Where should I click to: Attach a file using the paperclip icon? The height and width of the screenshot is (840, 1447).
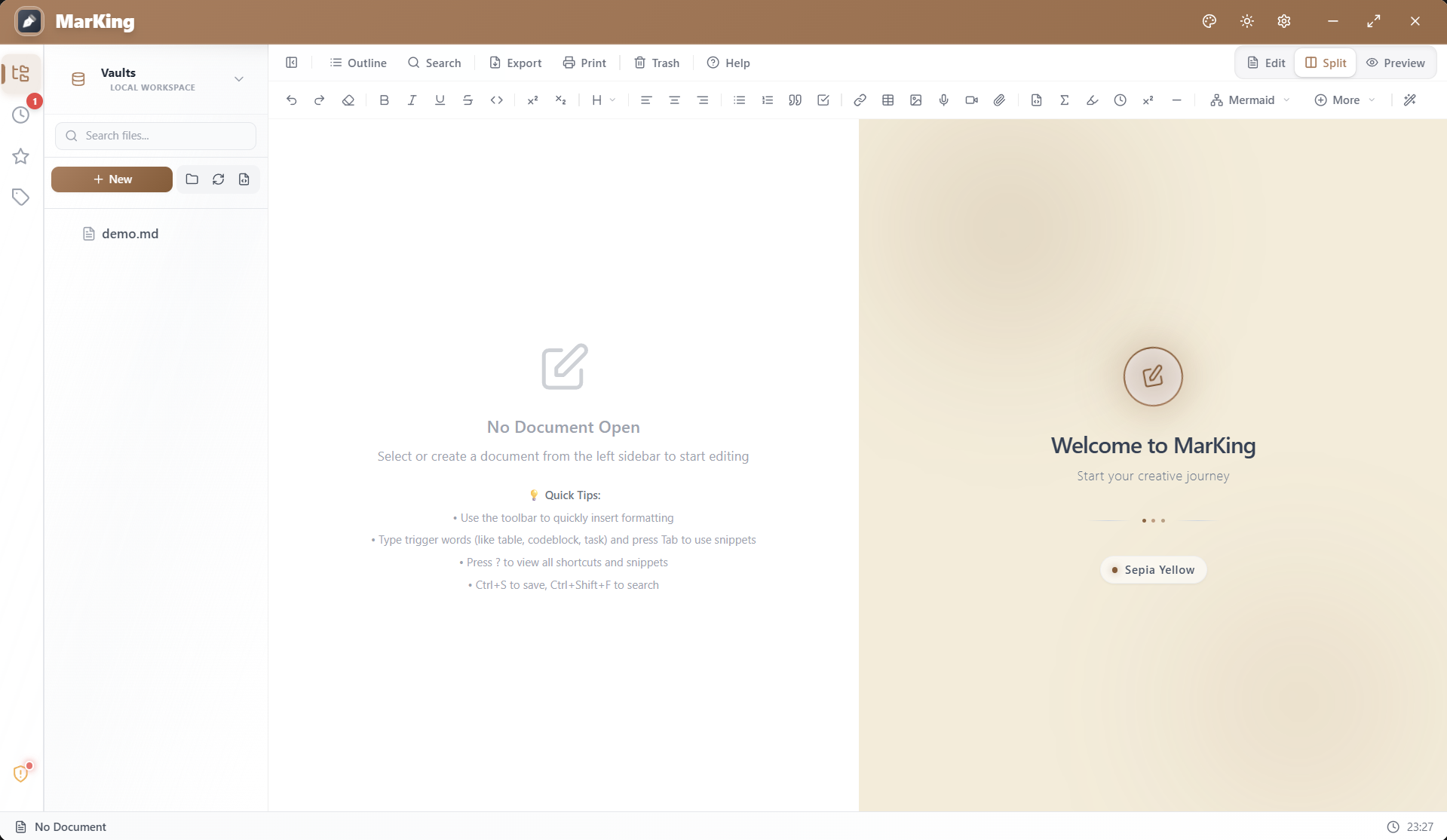click(x=999, y=100)
